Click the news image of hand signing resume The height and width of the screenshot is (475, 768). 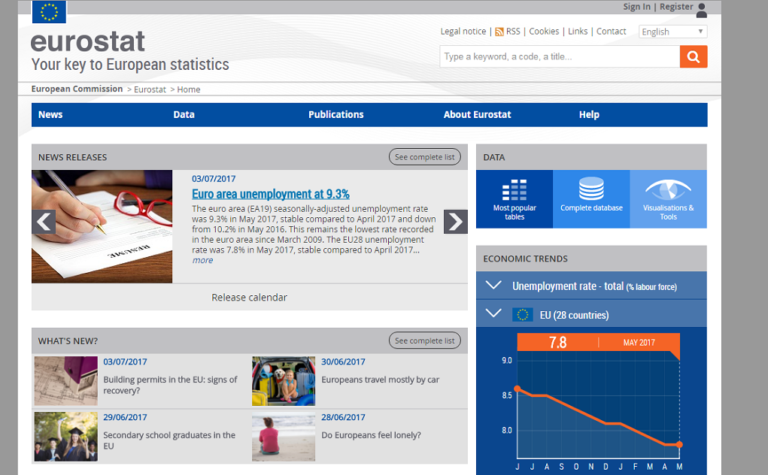(102, 226)
